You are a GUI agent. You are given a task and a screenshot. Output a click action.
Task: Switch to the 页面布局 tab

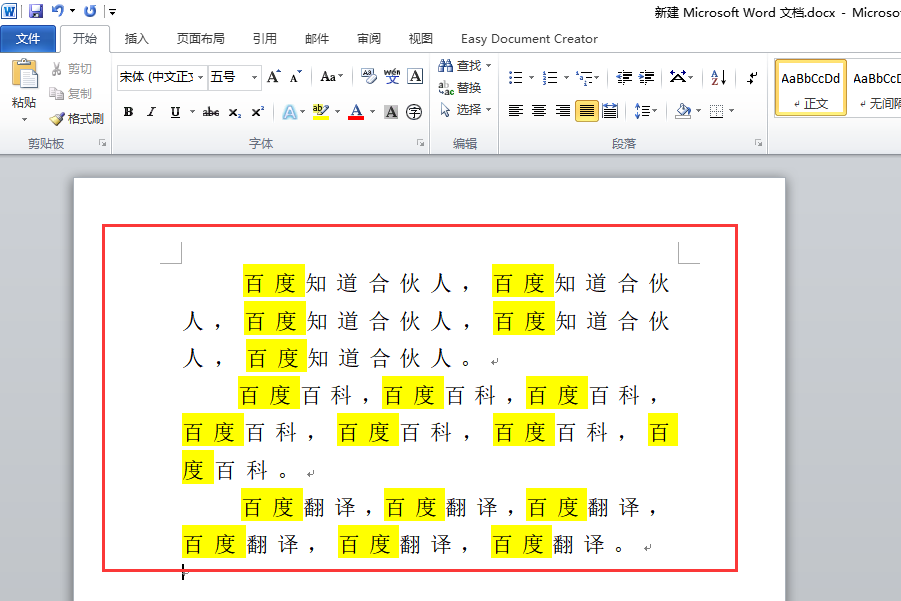click(201, 38)
